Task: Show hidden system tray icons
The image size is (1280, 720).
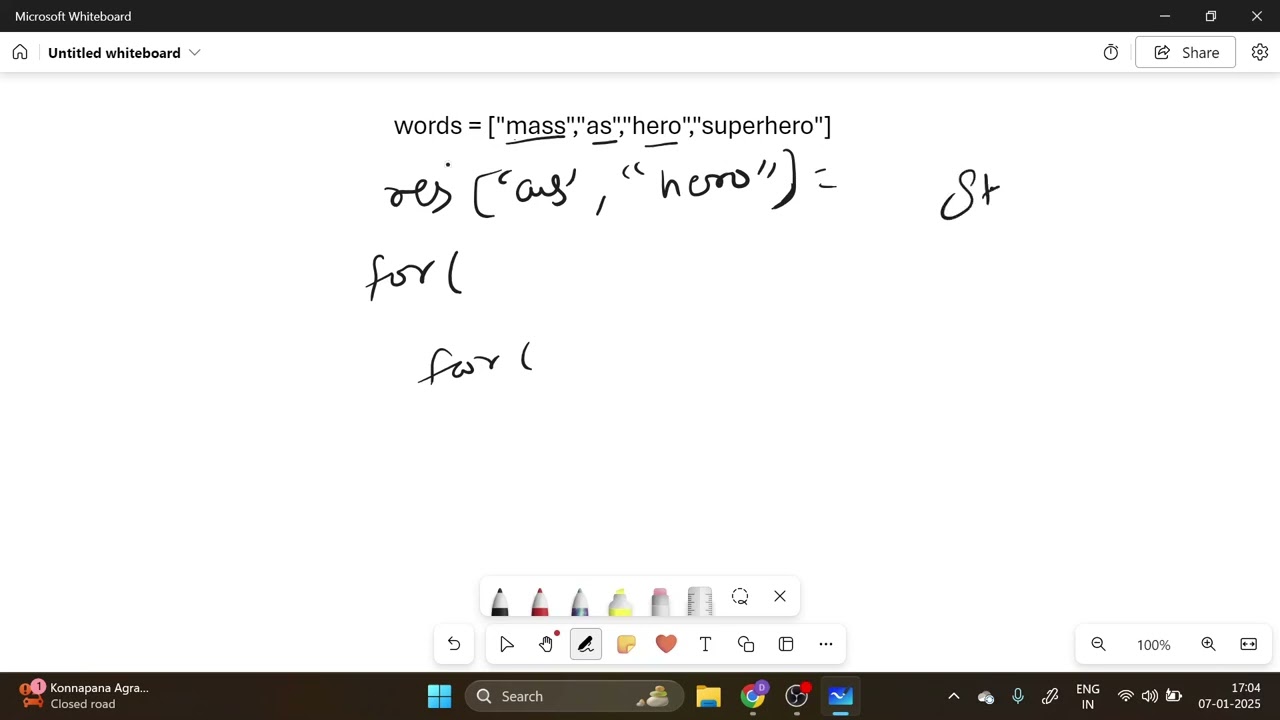Action: (x=954, y=696)
